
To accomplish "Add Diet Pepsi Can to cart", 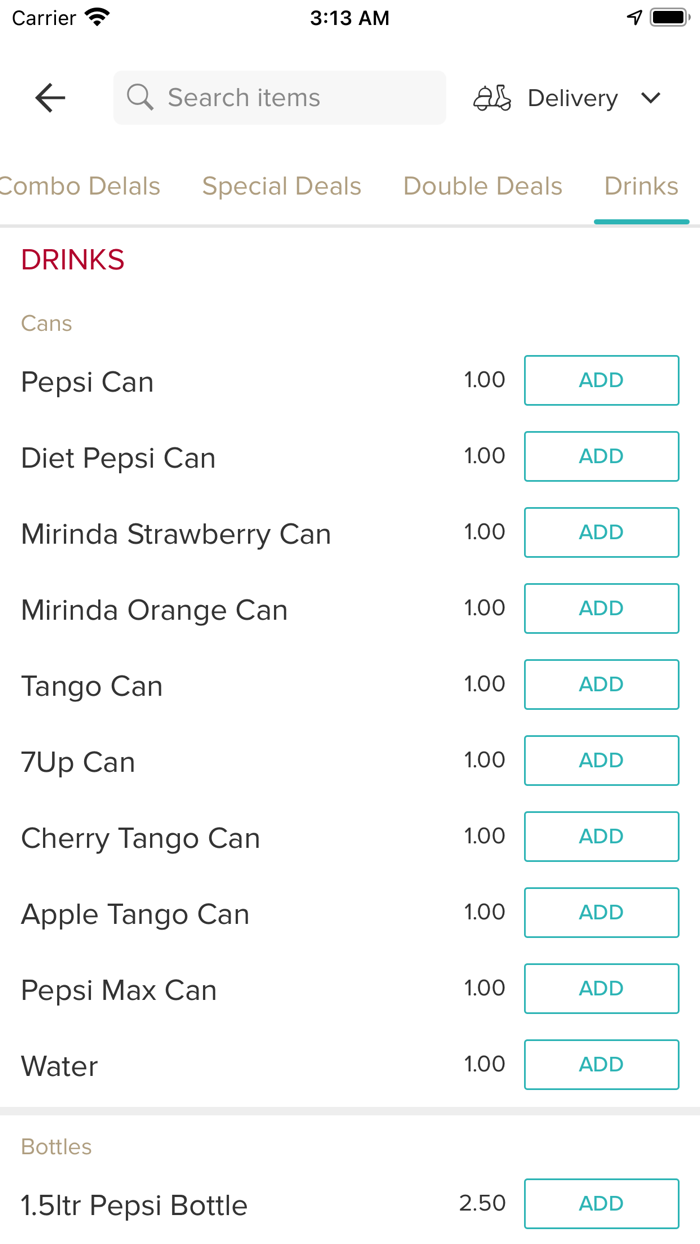I will pos(601,456).
